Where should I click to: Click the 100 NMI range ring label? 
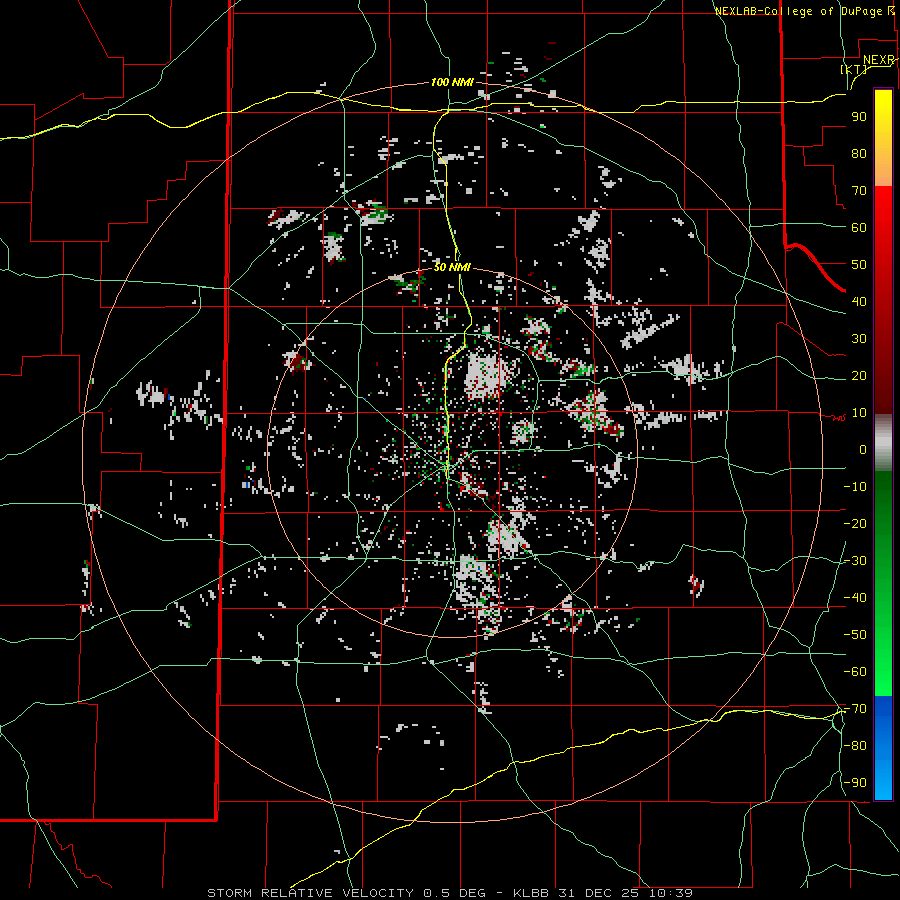click(x=452, y=83)
